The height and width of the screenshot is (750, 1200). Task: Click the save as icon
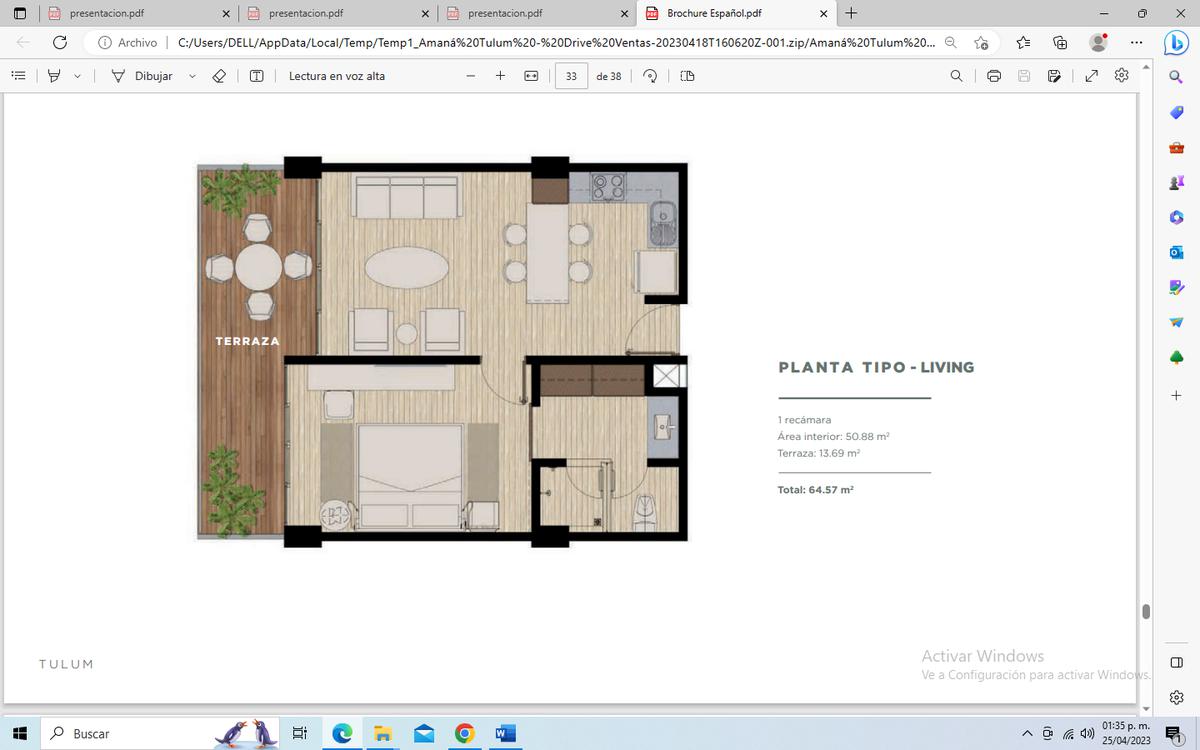click(x=1054, y=76)
